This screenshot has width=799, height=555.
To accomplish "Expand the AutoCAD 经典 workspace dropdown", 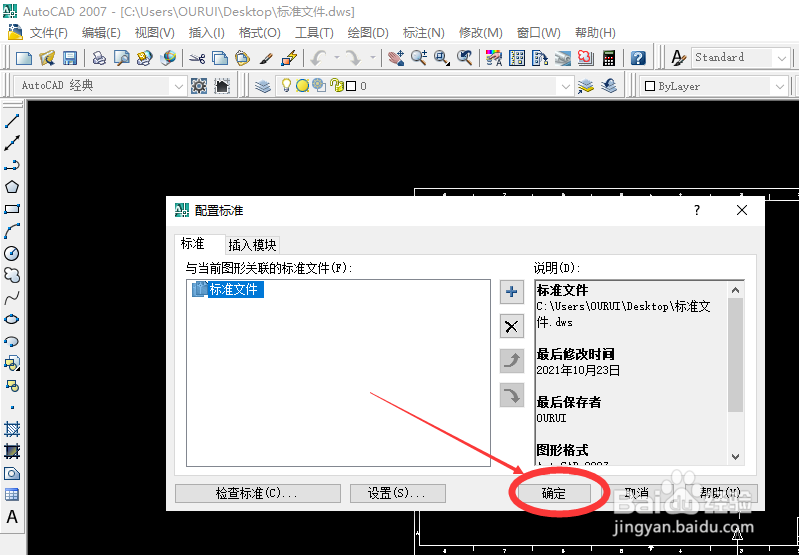I will 178,86.
